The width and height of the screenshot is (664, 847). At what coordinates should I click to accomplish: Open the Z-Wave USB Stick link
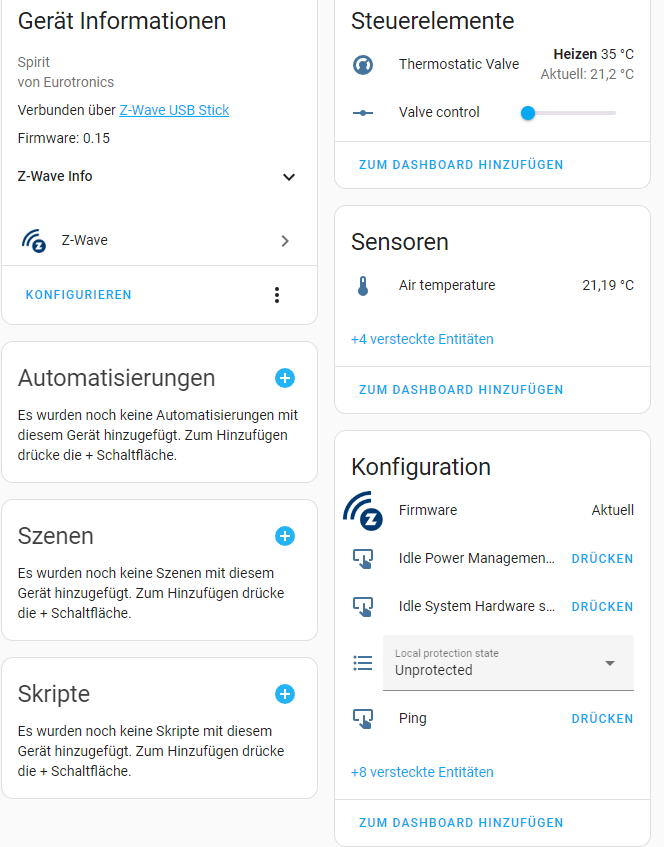174,110
